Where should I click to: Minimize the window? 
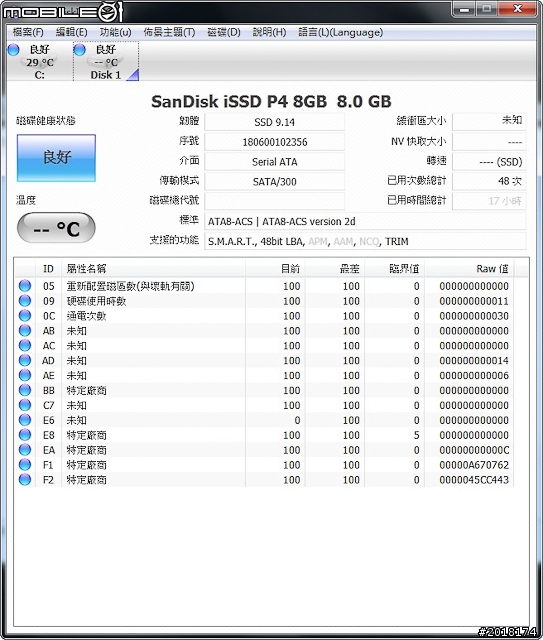[464, 9]
